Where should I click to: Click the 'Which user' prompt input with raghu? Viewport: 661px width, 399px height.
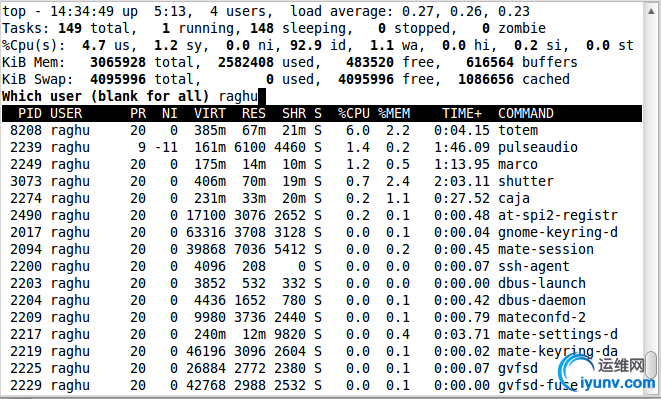click(241, 96)
